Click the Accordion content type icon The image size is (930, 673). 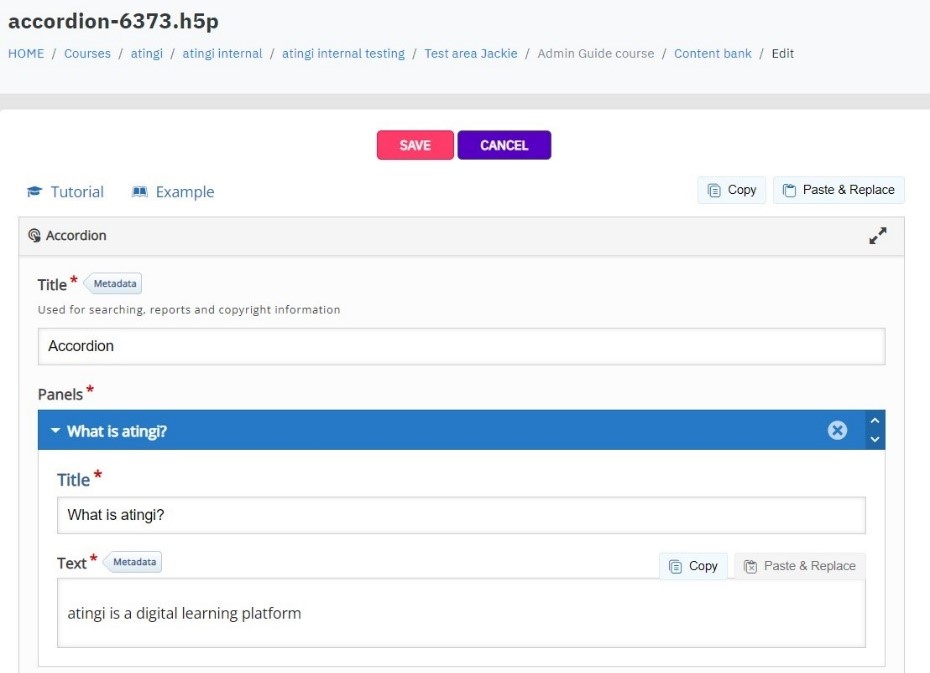34,235
